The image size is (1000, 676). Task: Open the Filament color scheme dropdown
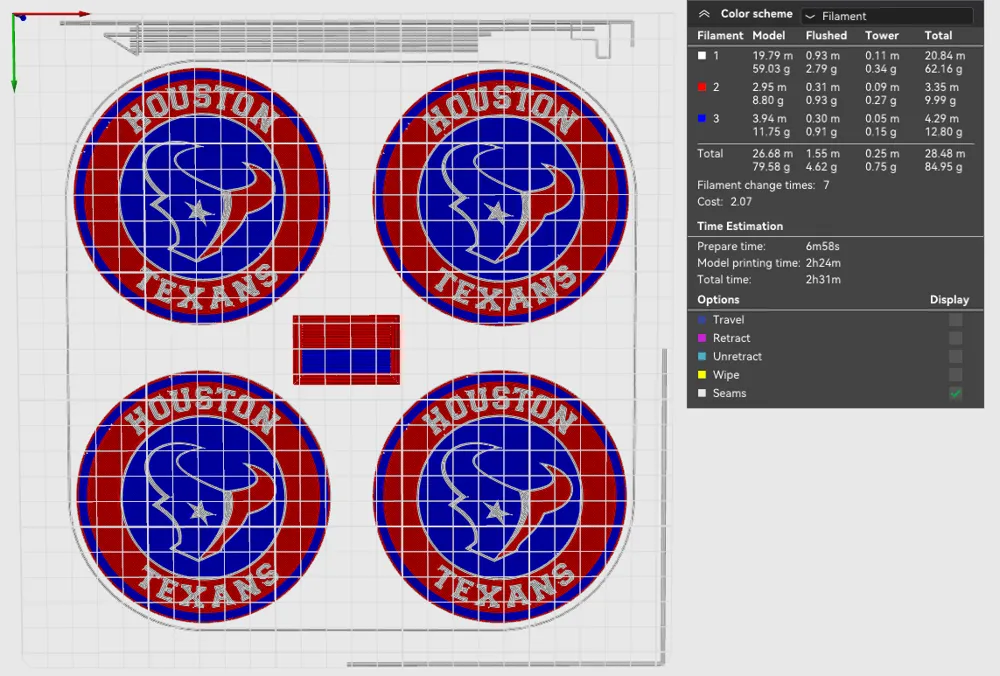pyautogui.click(x=885, y=14)
